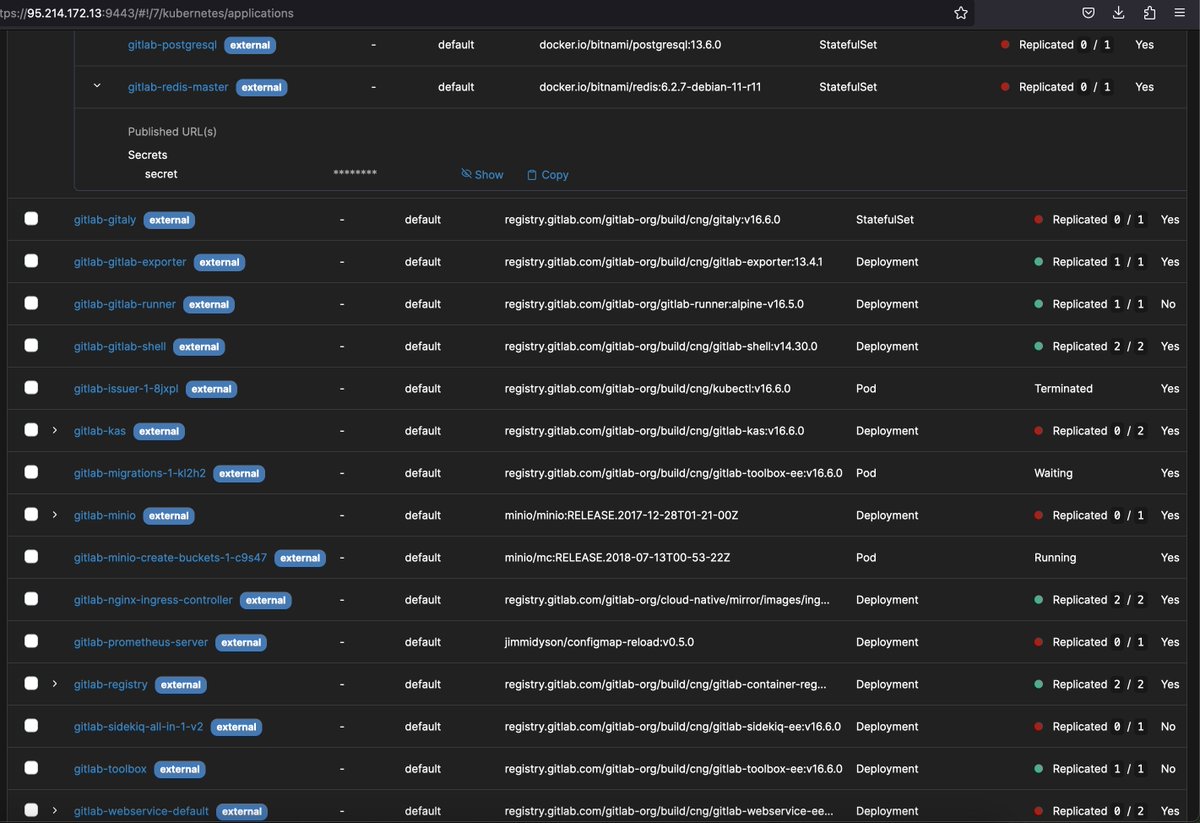1200x823 pixels.
Task: Copy the secret value to clipboard
Action: [548, 174]
